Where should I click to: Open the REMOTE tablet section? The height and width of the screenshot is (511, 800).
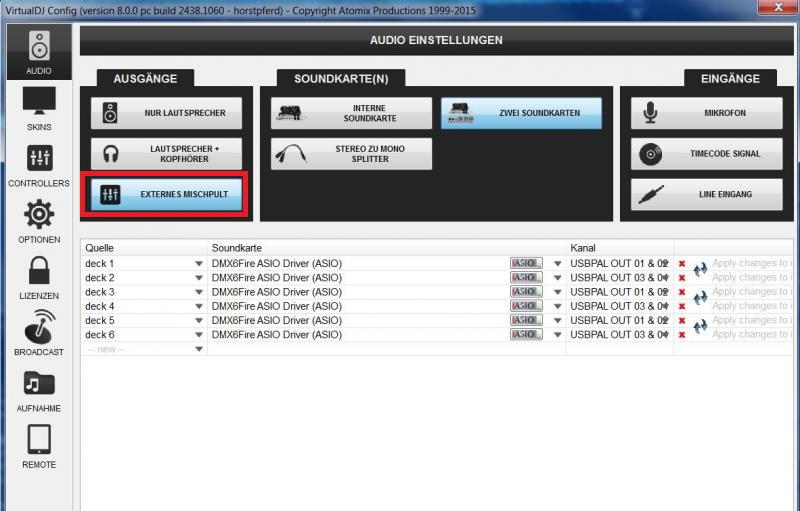pyautogui.click(x=39, y=447)
